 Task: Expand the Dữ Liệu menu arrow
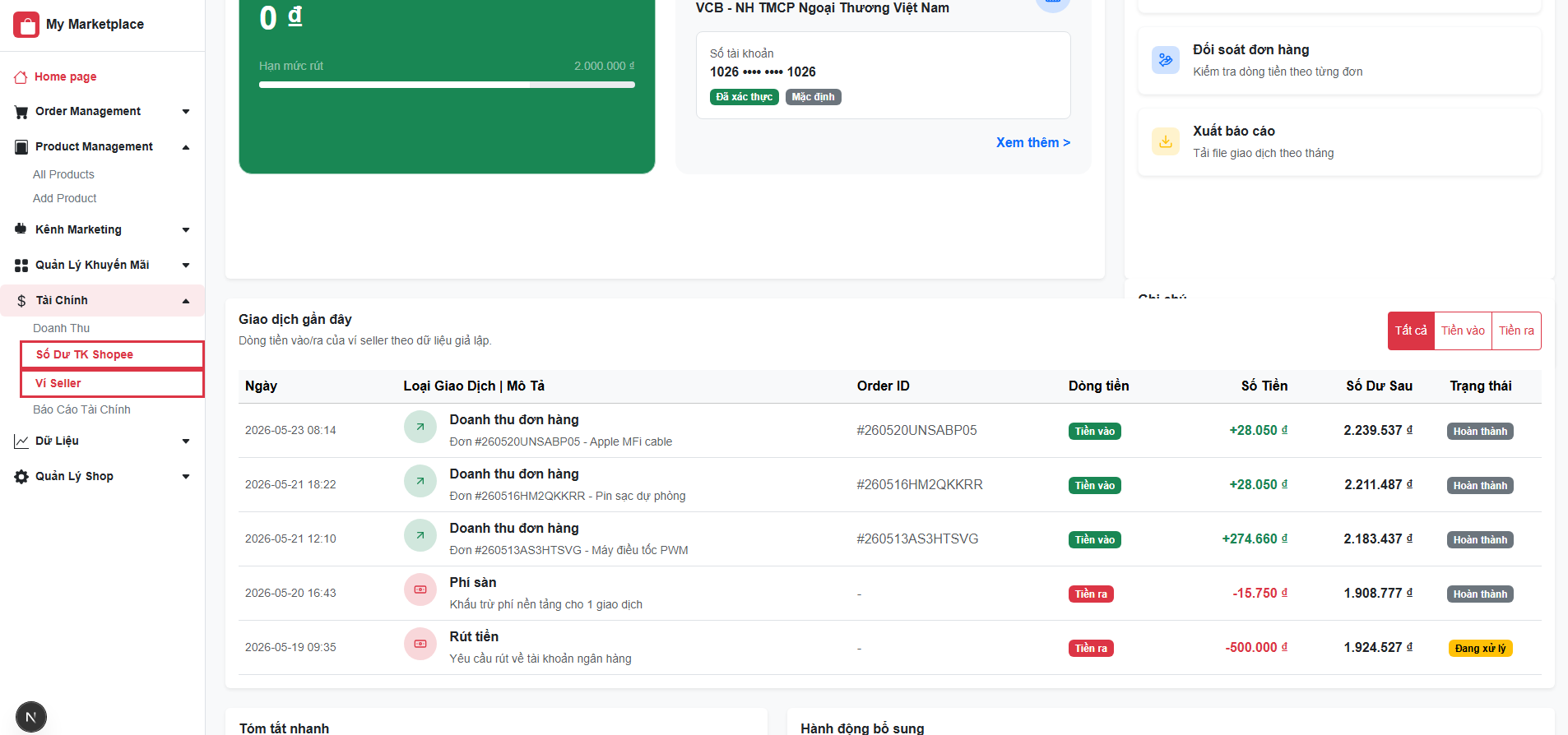coord(186,441)
